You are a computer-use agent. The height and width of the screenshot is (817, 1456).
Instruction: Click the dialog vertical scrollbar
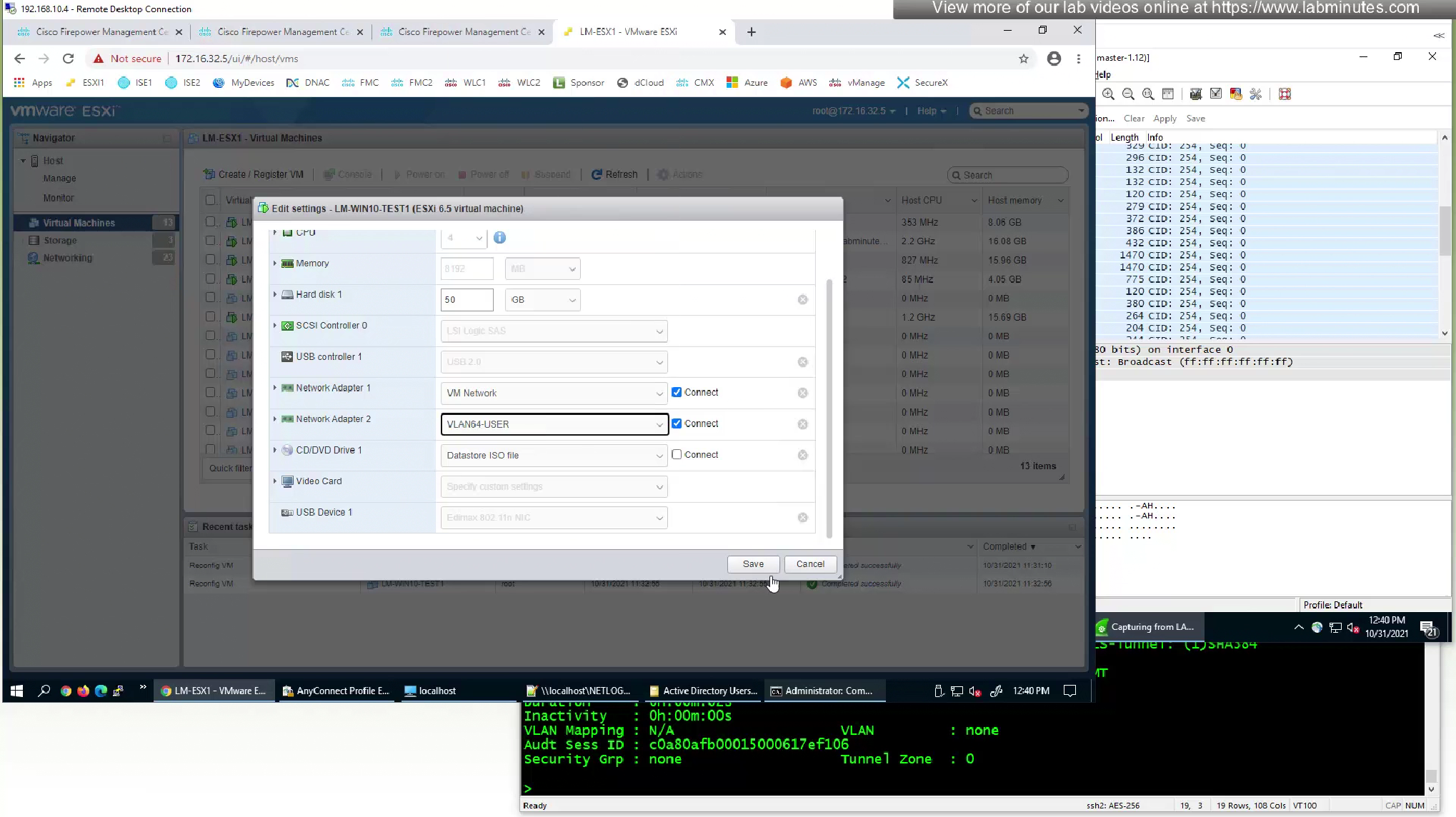tap(829, 407)
